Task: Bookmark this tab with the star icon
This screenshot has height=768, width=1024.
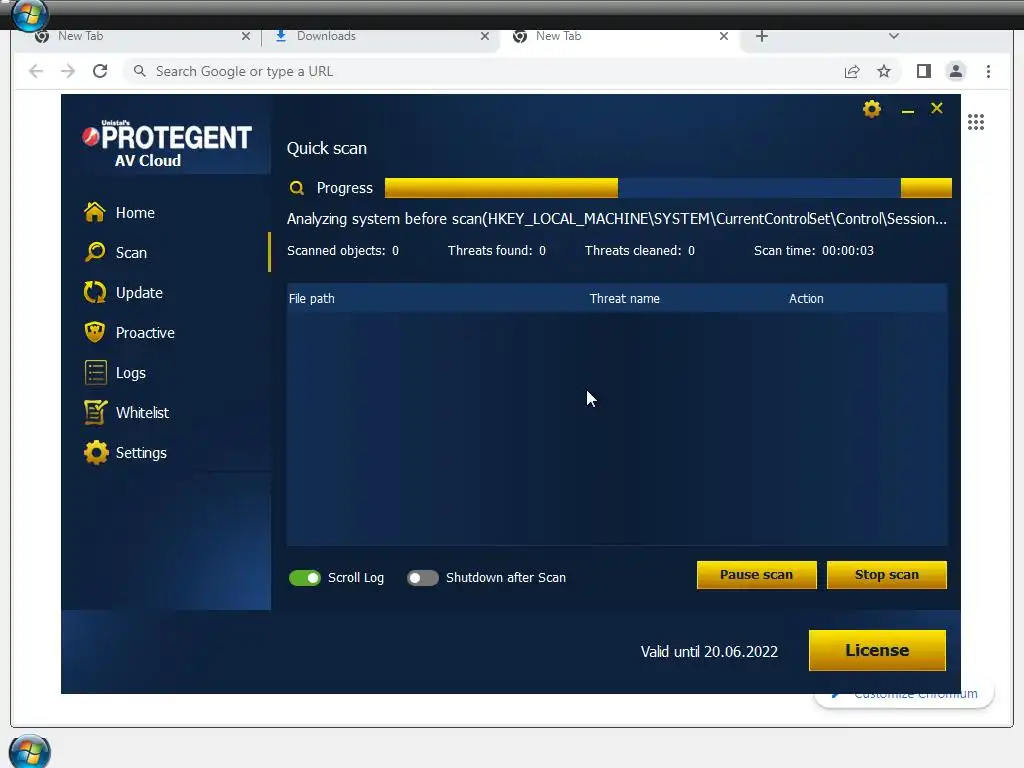Action: click(884, 71)
